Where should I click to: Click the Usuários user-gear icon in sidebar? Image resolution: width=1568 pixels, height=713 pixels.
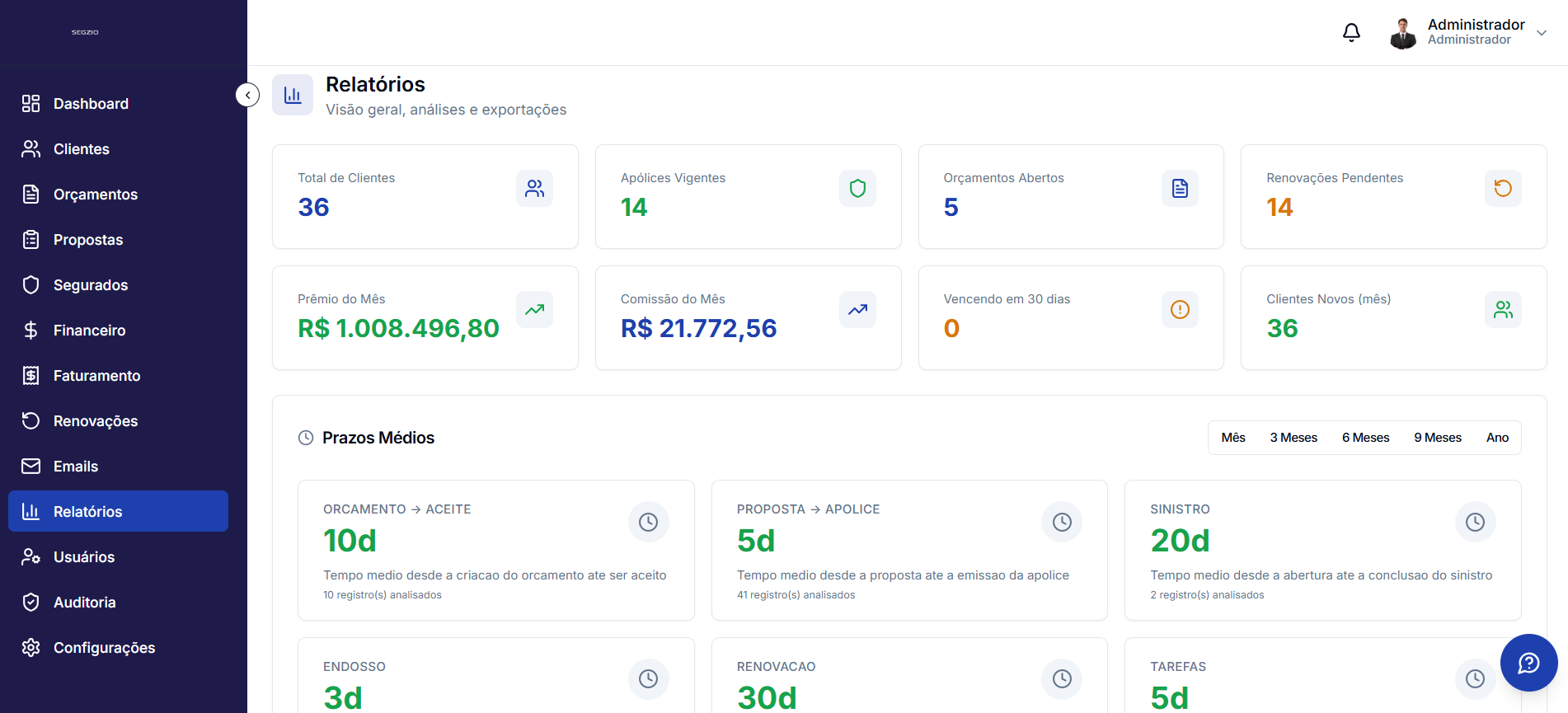(x=31, y=556)
